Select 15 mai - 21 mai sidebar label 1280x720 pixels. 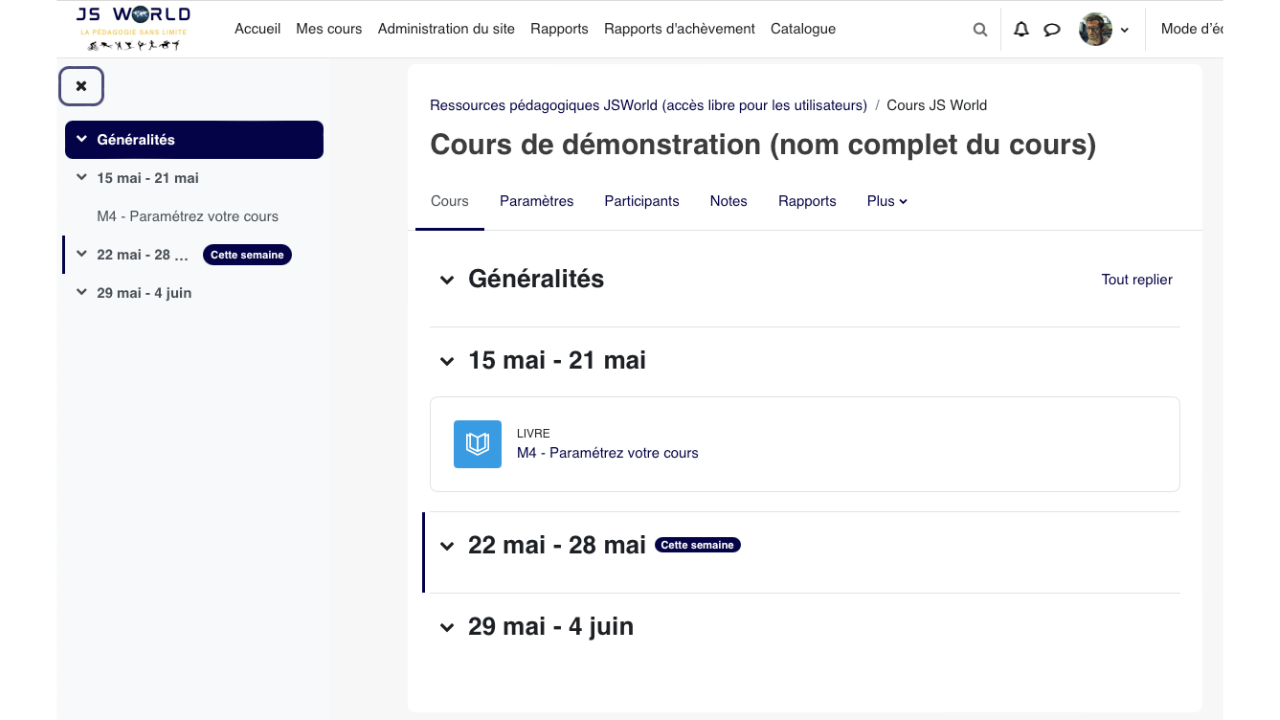point(148,178)
